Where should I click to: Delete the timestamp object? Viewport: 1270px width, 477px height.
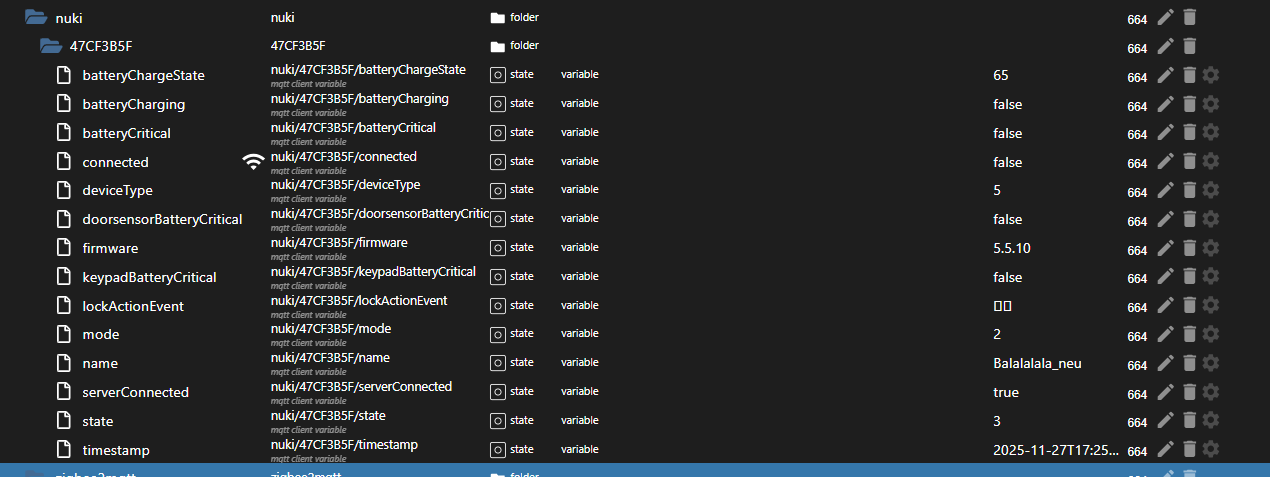[1188, 450]
